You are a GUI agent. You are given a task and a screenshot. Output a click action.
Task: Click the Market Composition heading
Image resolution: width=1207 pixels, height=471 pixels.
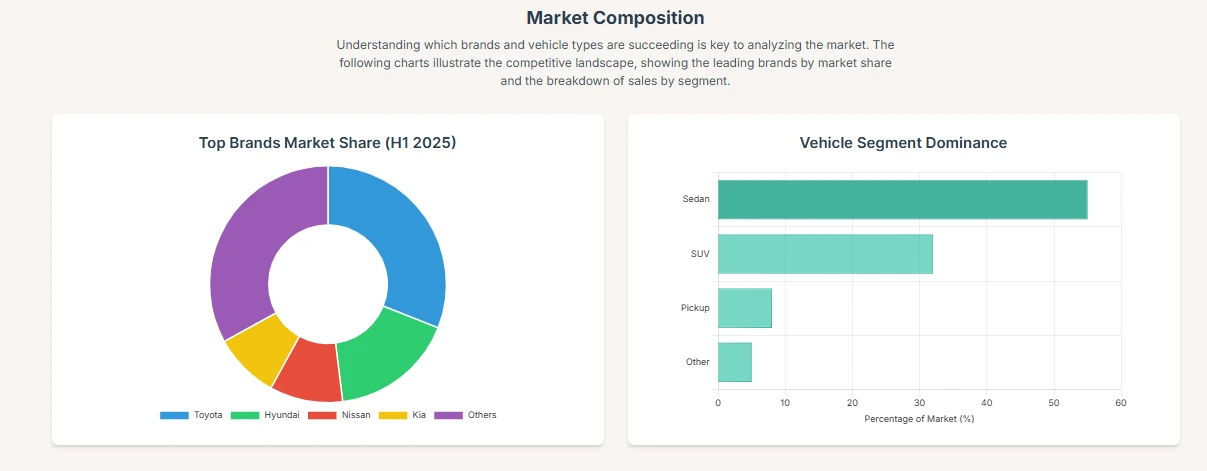[615, 18]
